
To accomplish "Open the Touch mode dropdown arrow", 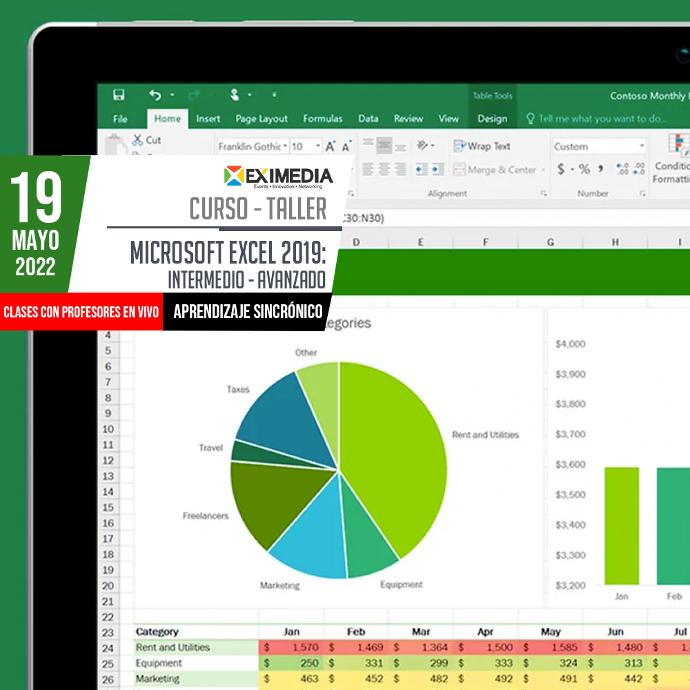I will [250, 95].
